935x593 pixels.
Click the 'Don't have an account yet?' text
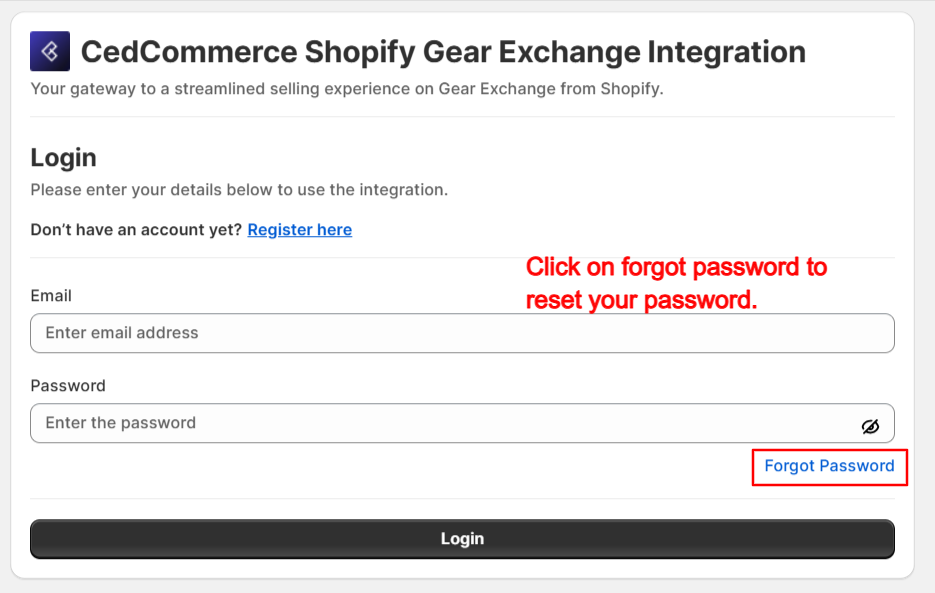point(136,230)
